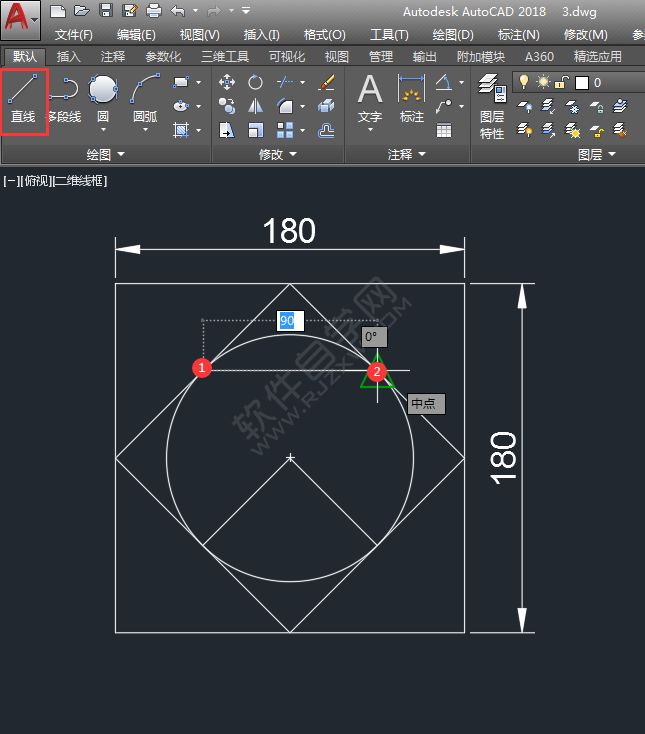The image size is (645, 734).
Task: Toggle layer 0 on/off lightbulb
Action: tap(524, 82)
